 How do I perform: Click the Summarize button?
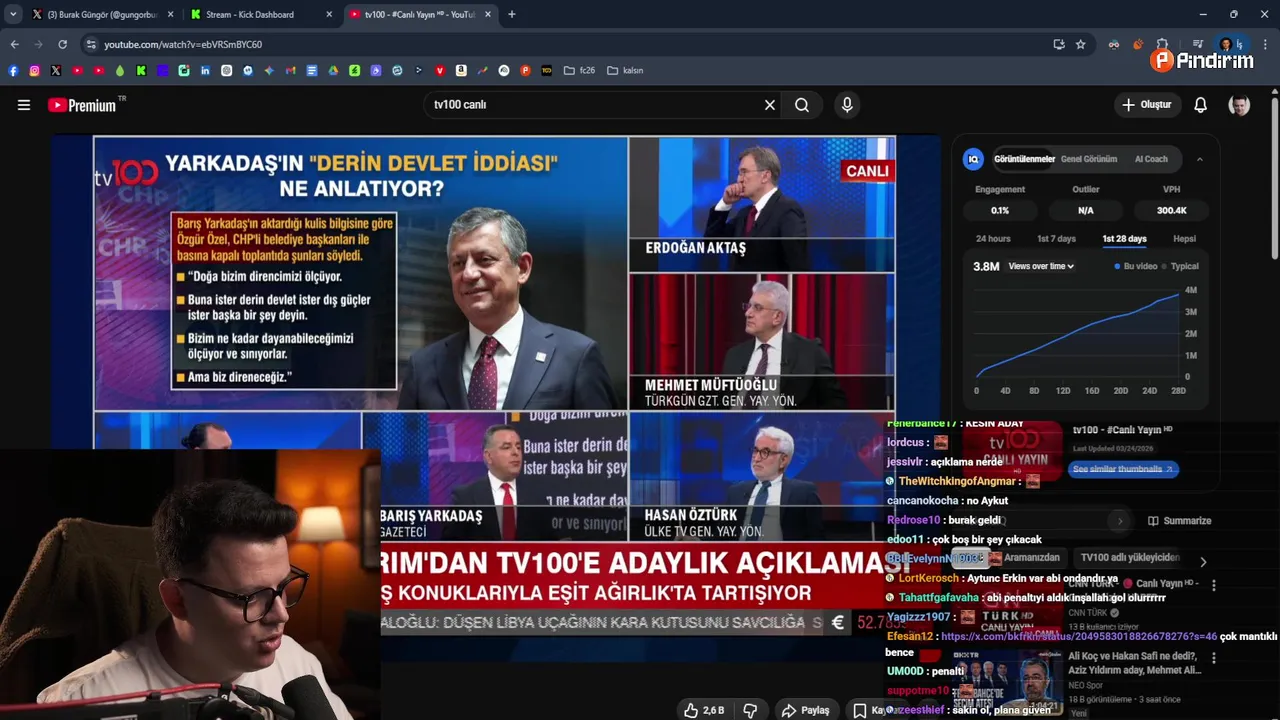pyautogui.click(x=1180, y=521)
